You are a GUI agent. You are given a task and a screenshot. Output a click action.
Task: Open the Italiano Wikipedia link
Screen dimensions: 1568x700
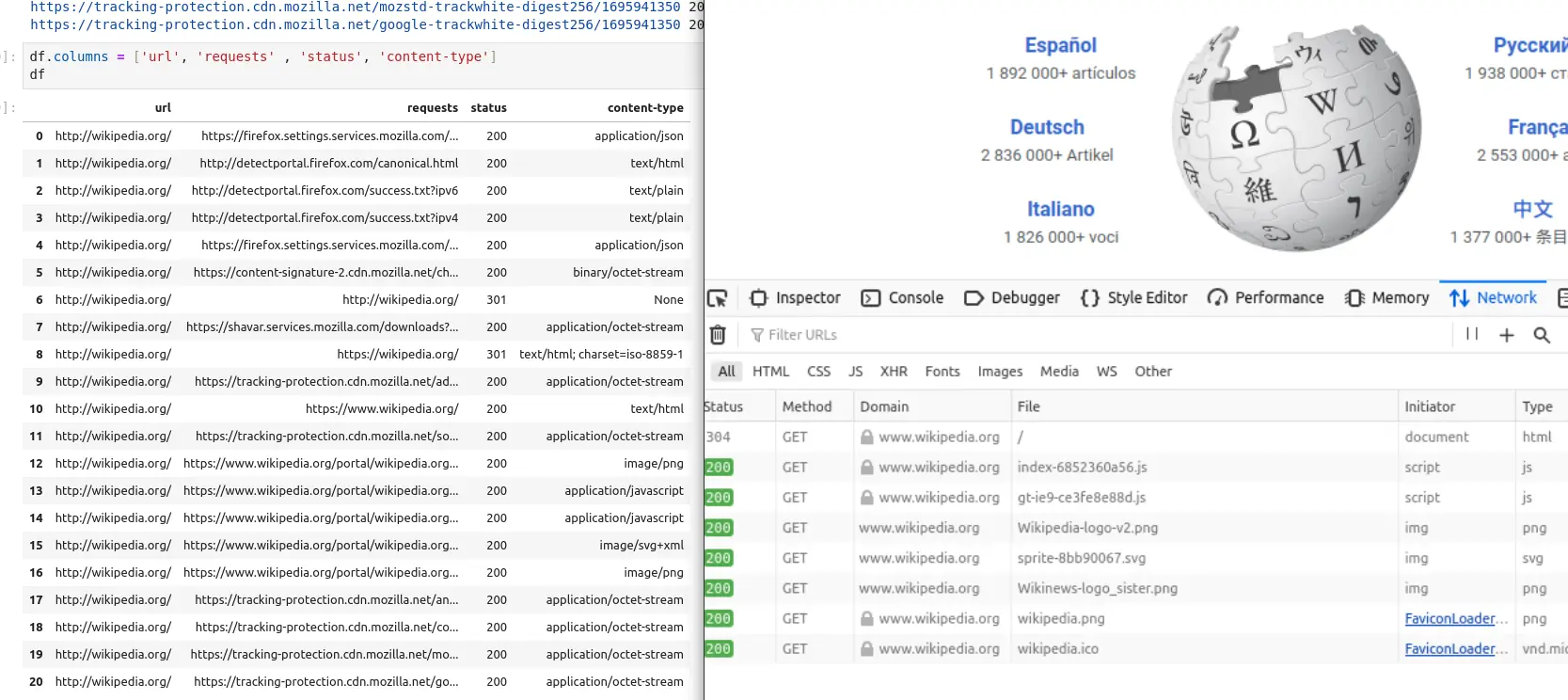1060,209
